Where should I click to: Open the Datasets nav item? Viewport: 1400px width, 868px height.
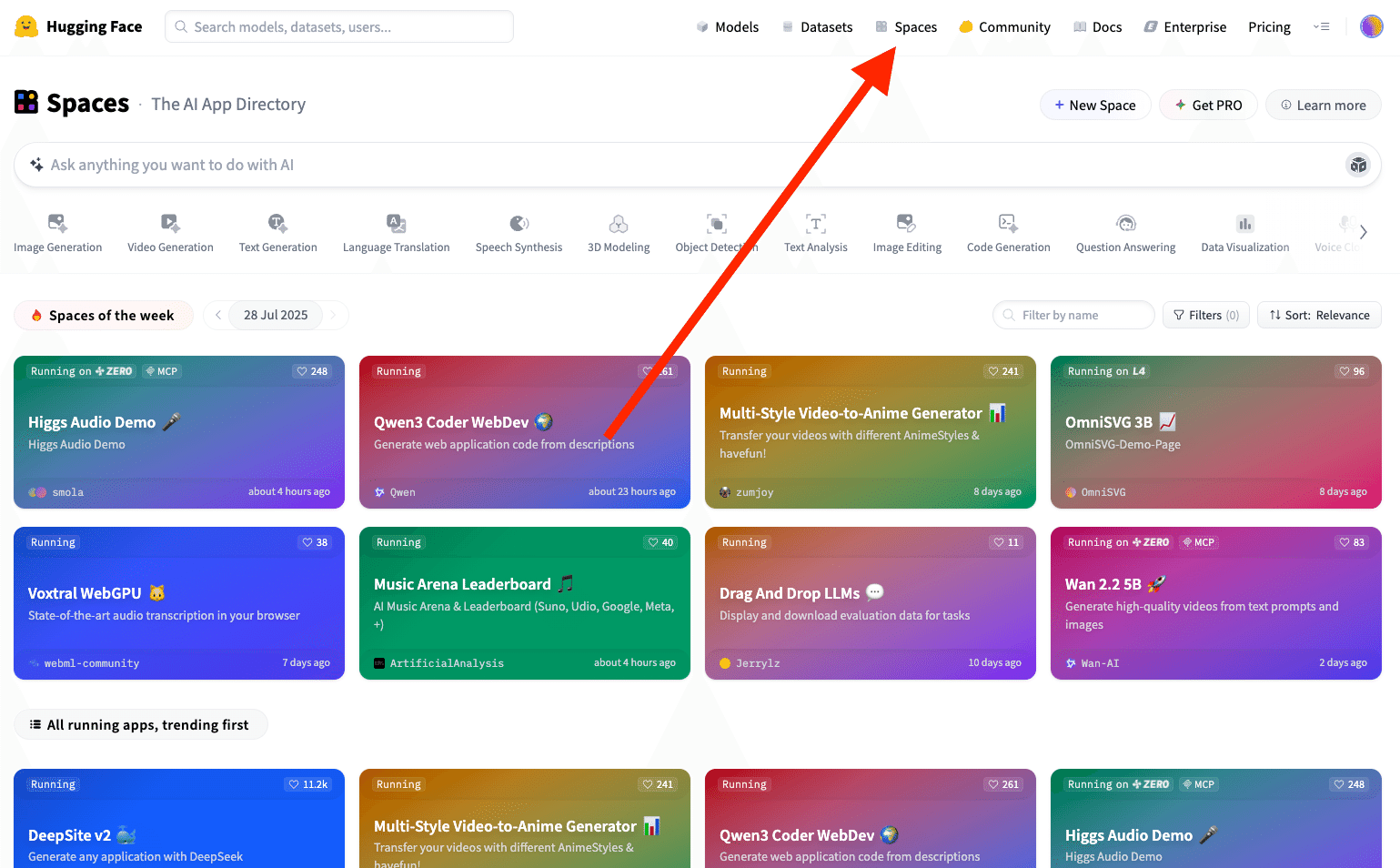coord(817,27)
